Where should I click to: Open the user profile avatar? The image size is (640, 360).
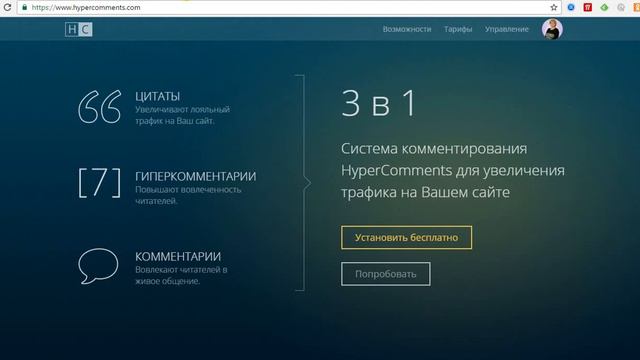click(552, 29)
